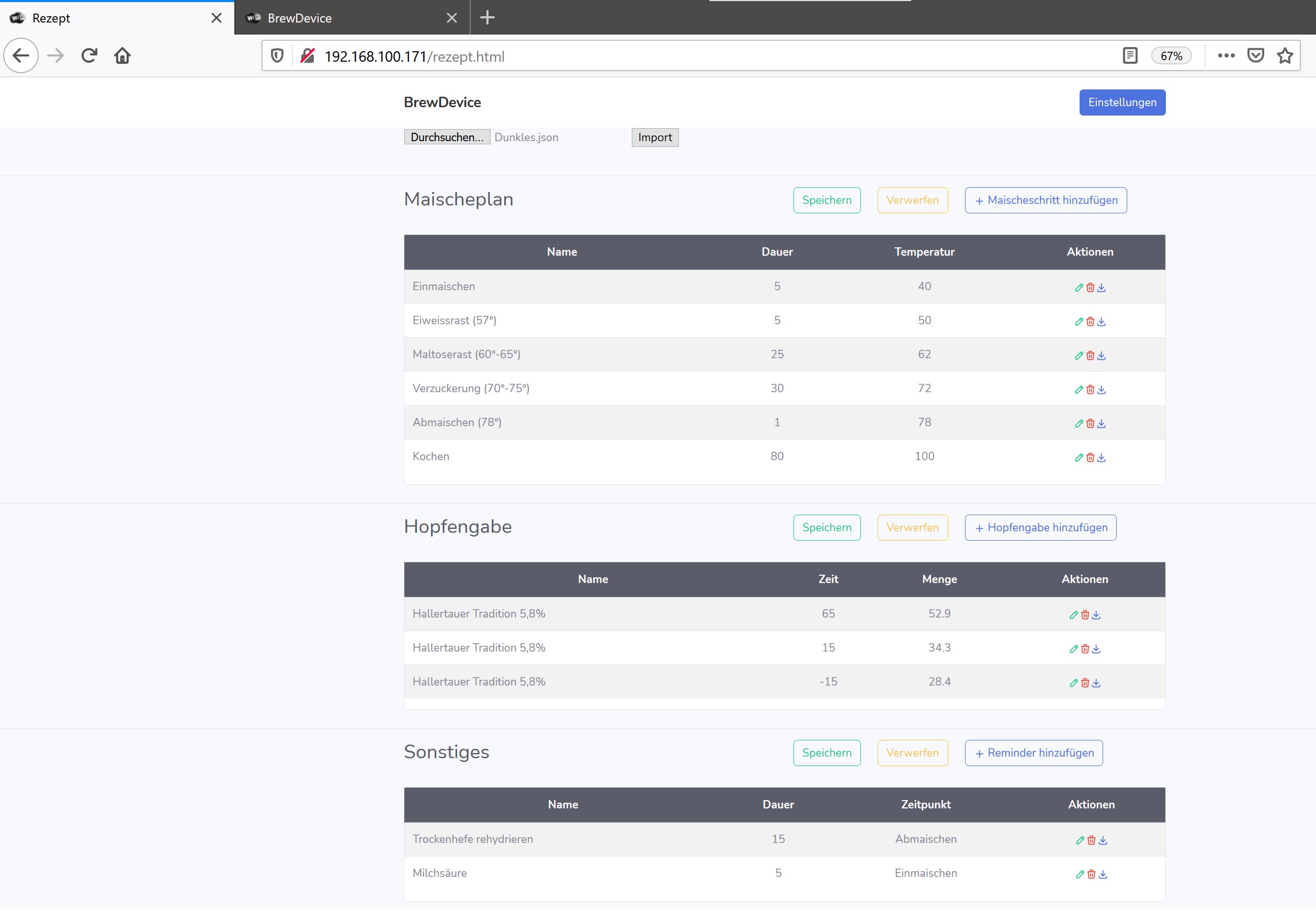The image size is (1316, 913).
Task: Open page actions three-dots menu
Action: 1226,55
